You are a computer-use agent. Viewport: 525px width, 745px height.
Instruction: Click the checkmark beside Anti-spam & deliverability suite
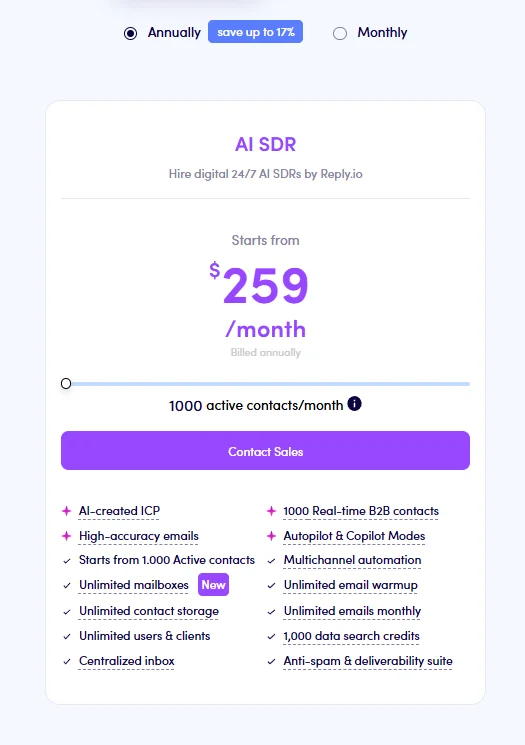[x=271, y=661]
